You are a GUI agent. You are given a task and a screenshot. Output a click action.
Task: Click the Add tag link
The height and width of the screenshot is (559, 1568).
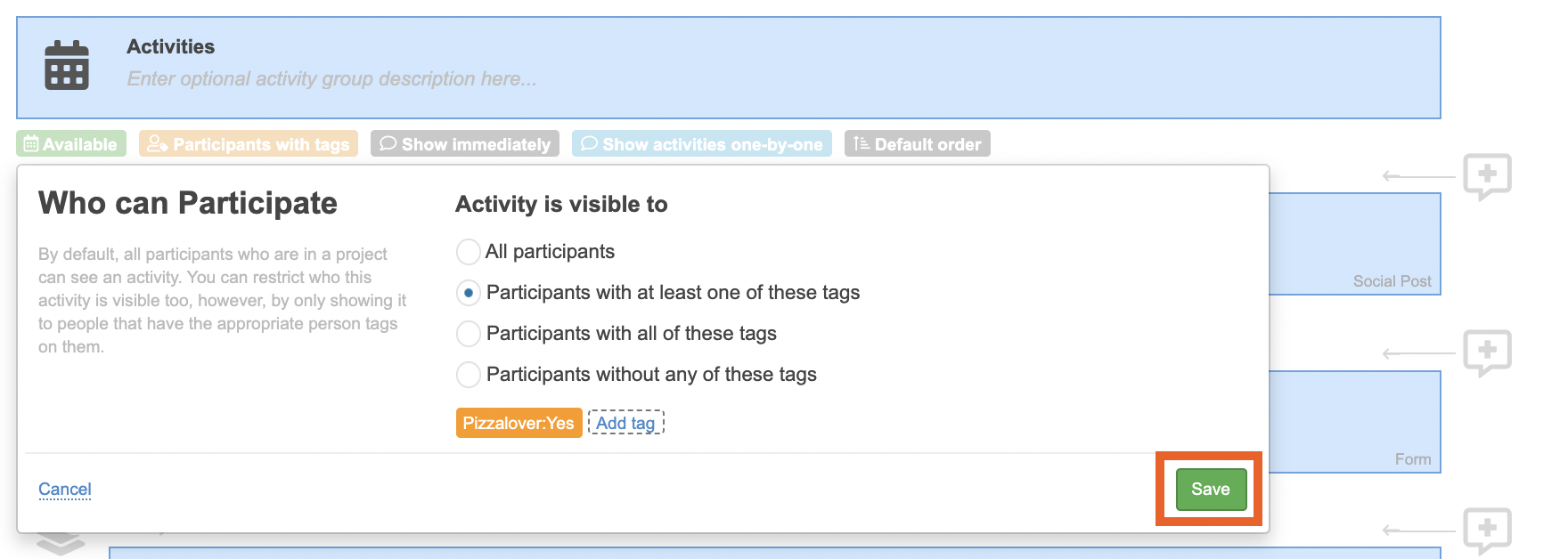click(x=625, y=423)
